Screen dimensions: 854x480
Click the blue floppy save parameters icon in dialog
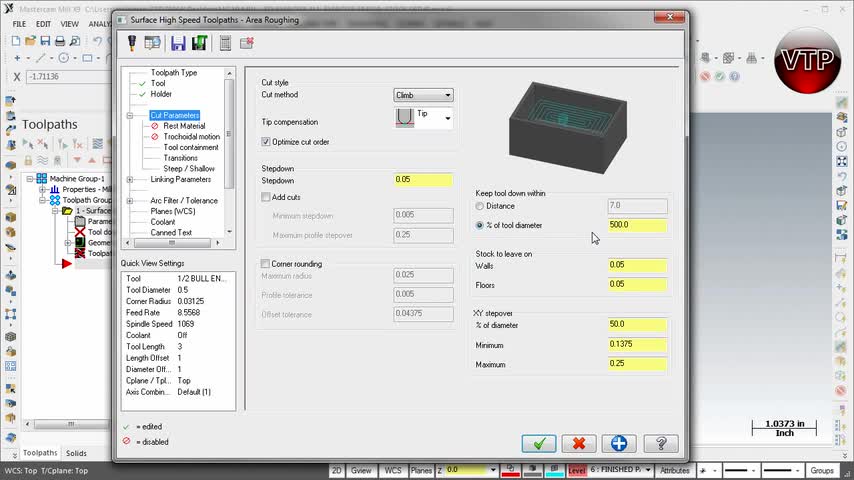click(x=178, y=43)
